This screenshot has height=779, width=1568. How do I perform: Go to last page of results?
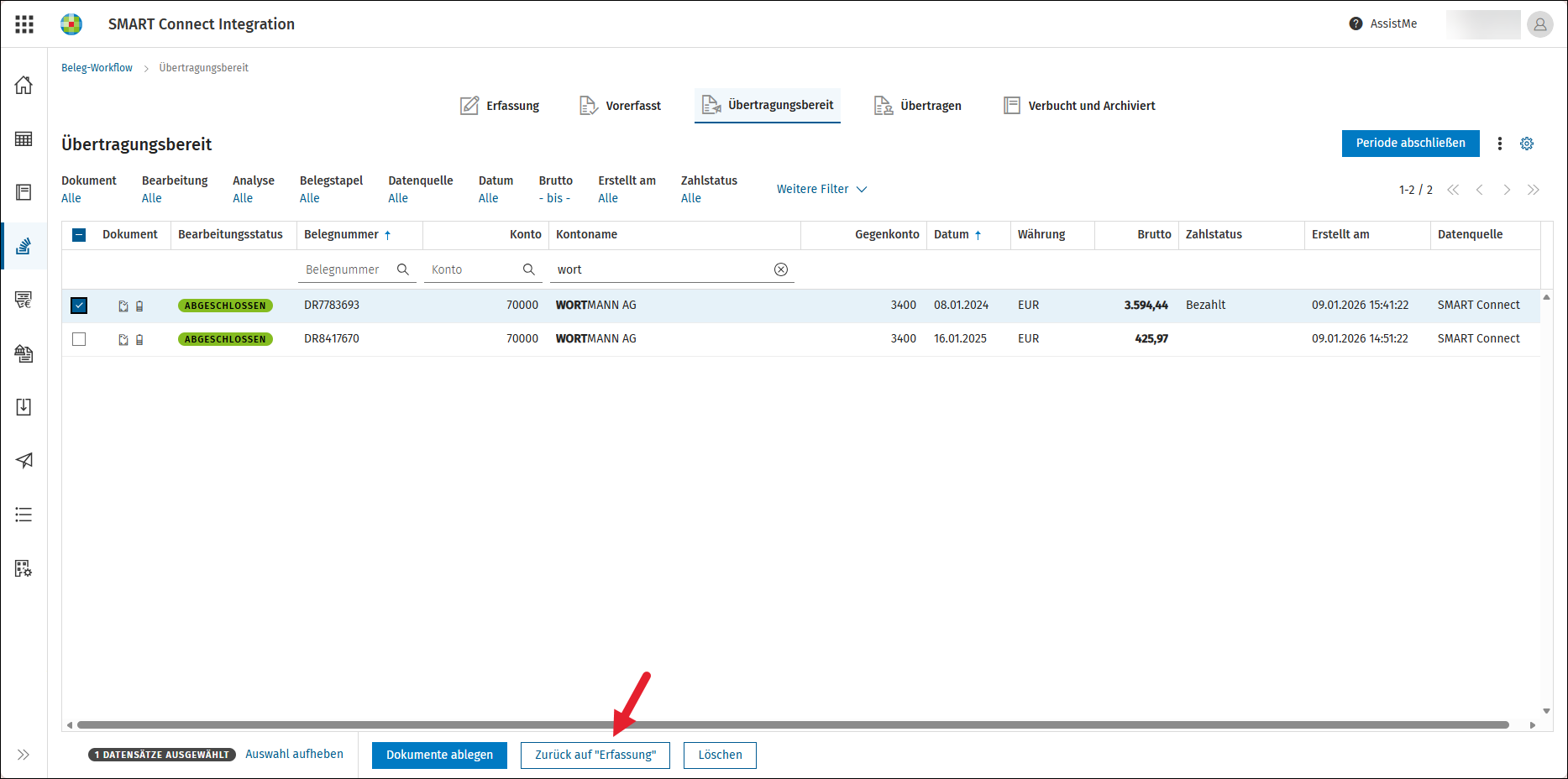coord(1534,190)
